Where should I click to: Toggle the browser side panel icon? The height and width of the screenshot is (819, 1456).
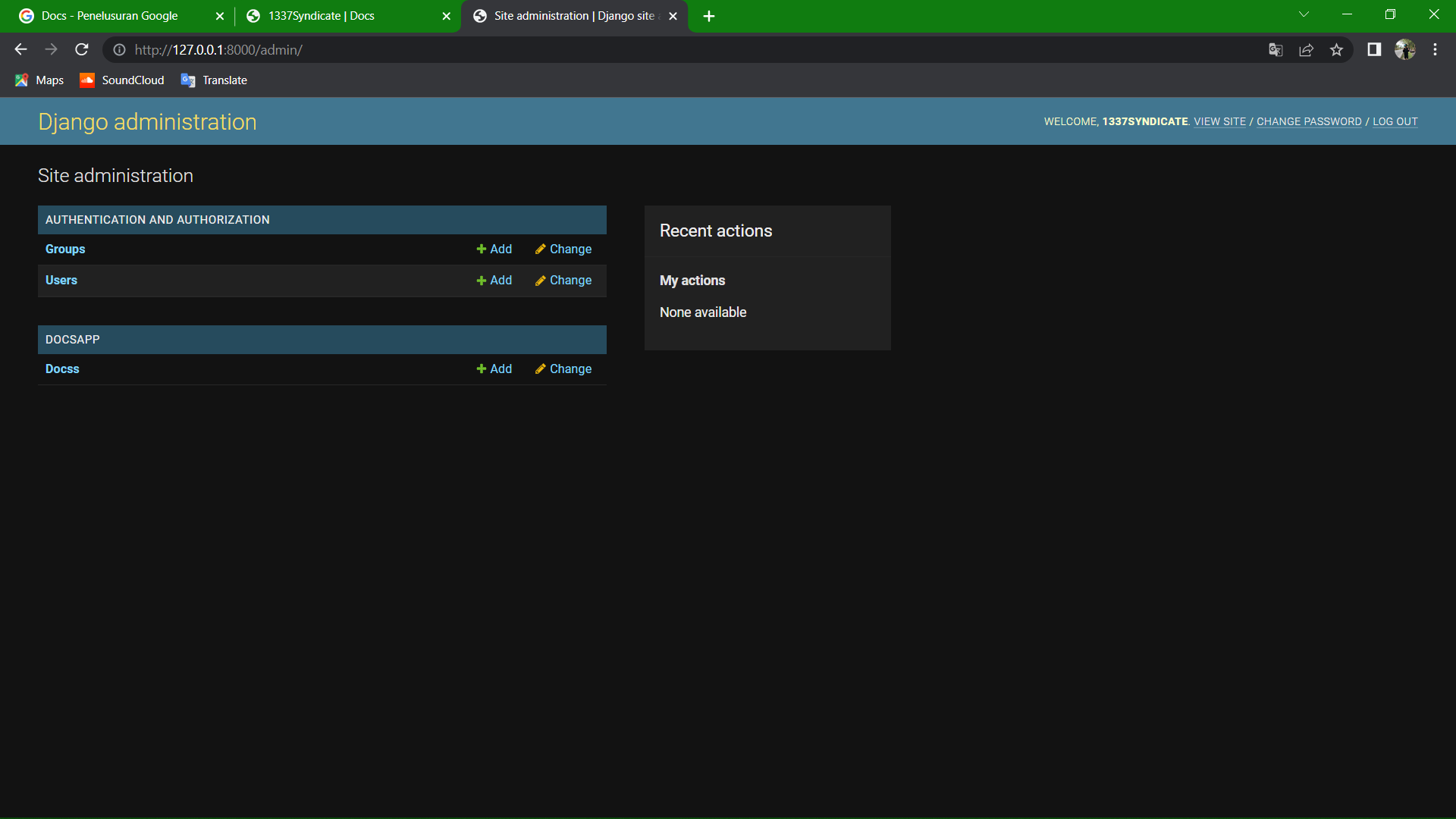(1374, 50)
